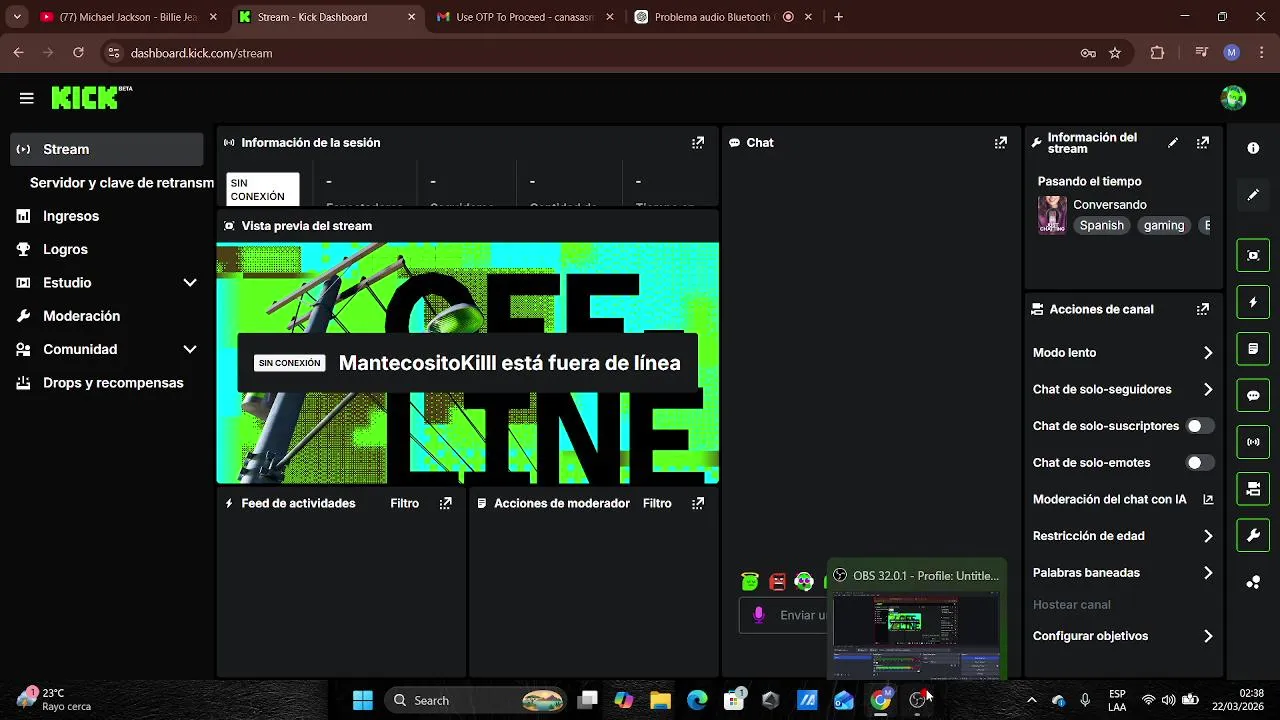Open a new Chrome tab
Screen dimensions: 1280x720
838,17
